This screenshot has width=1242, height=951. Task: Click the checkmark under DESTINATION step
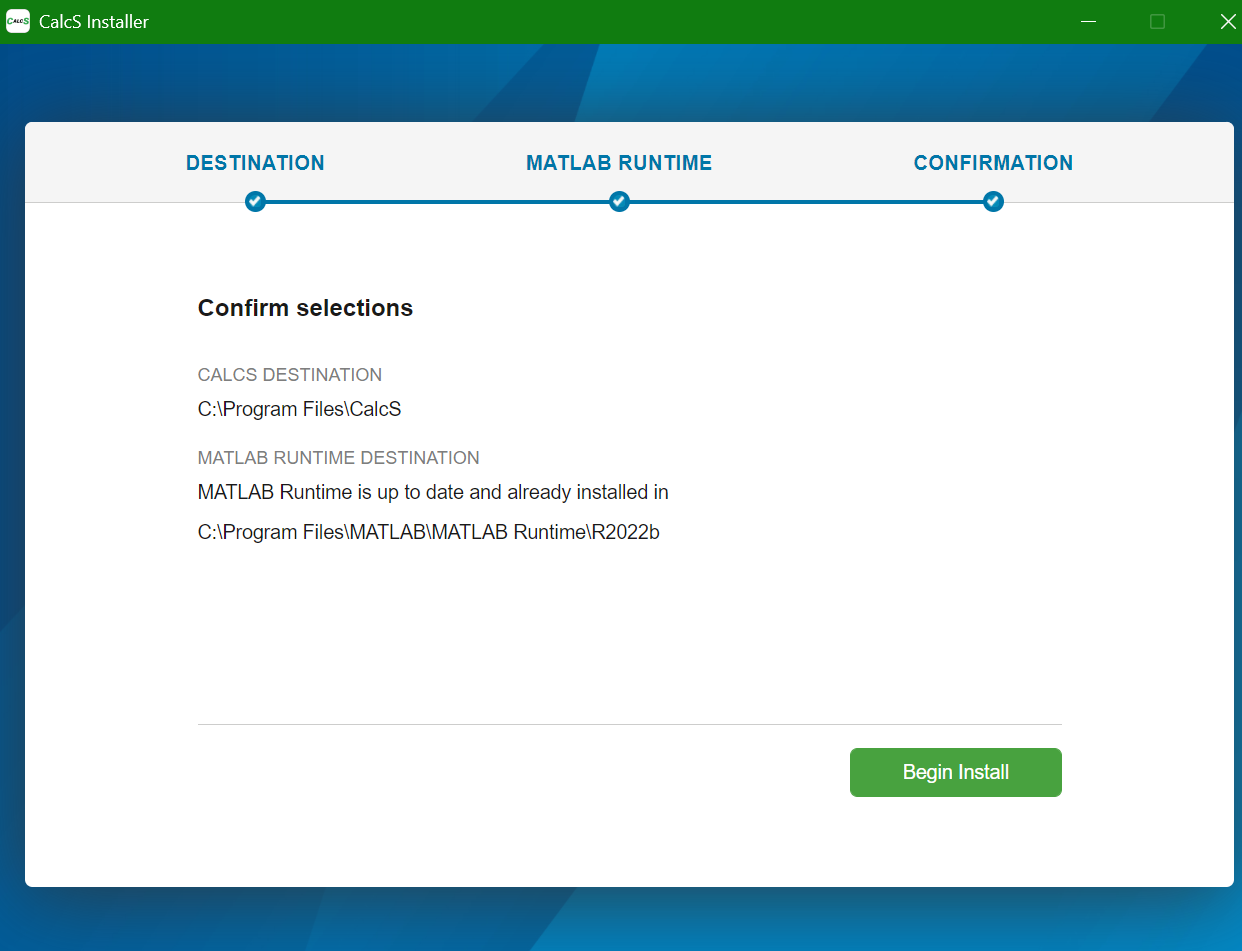click(255, 202)
